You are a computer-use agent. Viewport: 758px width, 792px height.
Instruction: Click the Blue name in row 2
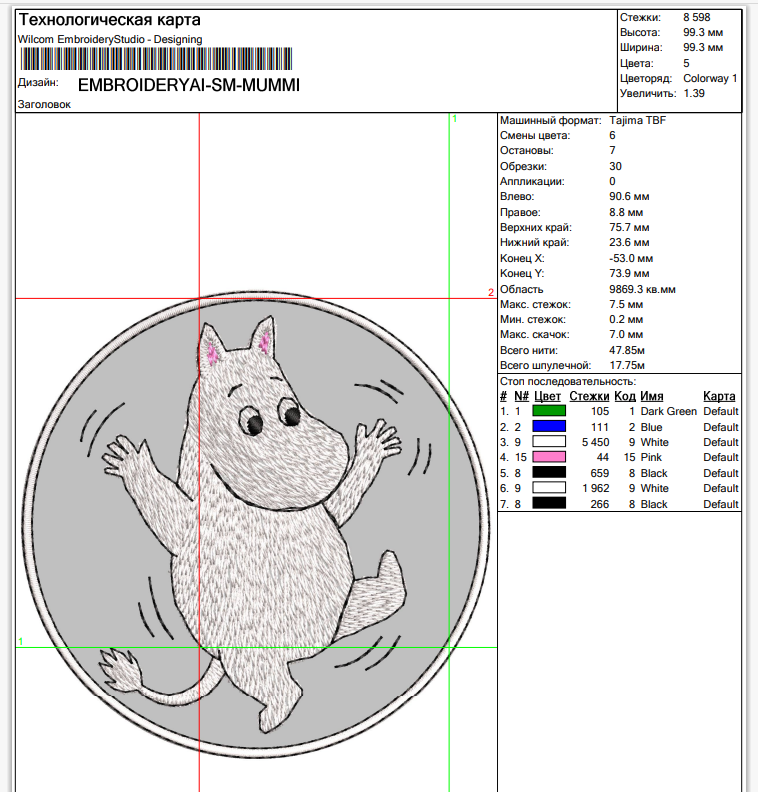pyautogui.click(x=651, y=427)
